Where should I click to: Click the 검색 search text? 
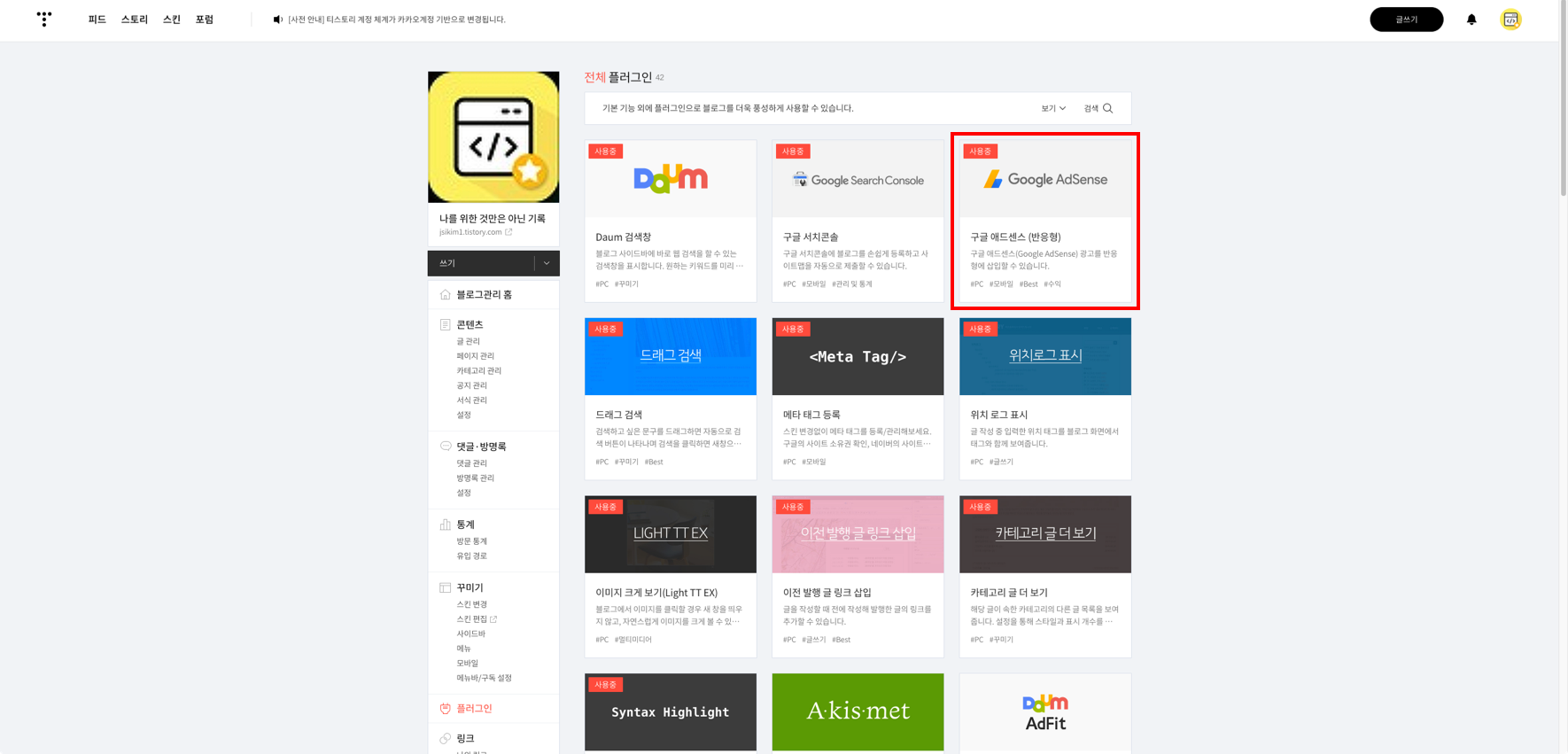tap(1091, 108)
